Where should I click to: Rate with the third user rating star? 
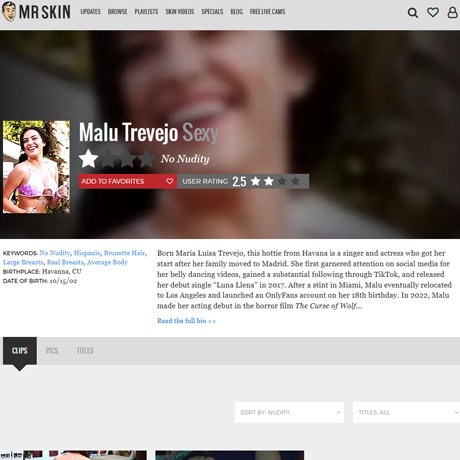tap(282, 181)
